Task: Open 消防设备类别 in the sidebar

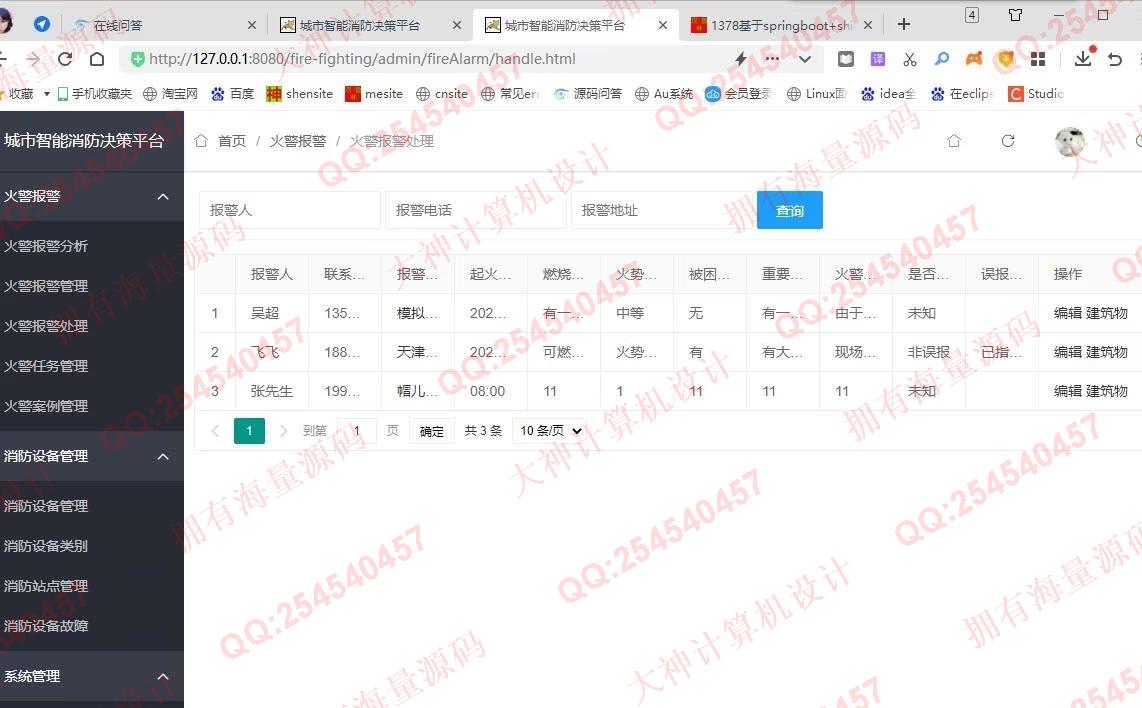Action: coord(46,546)
